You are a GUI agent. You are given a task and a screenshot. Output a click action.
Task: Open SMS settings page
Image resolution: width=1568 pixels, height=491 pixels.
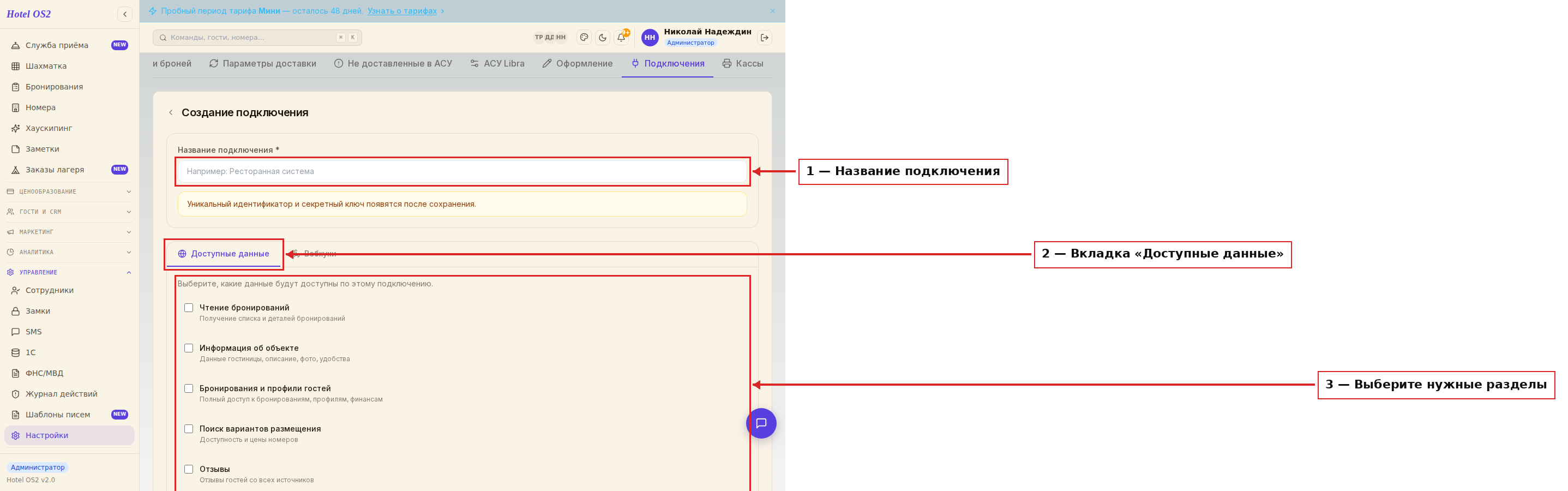69,331
